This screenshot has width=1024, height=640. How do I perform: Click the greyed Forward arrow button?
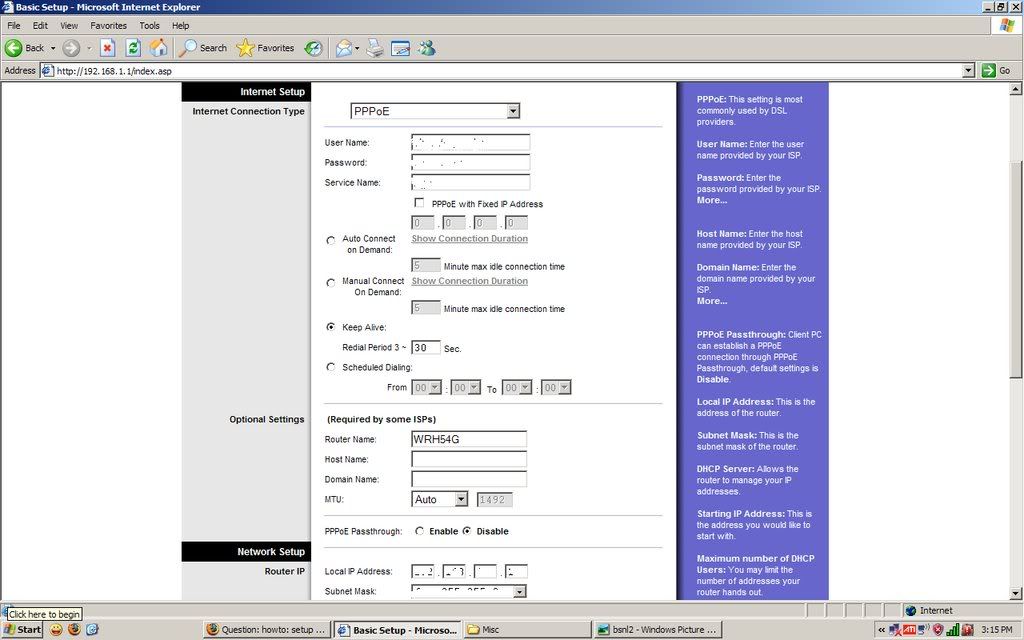coord(71,48)
